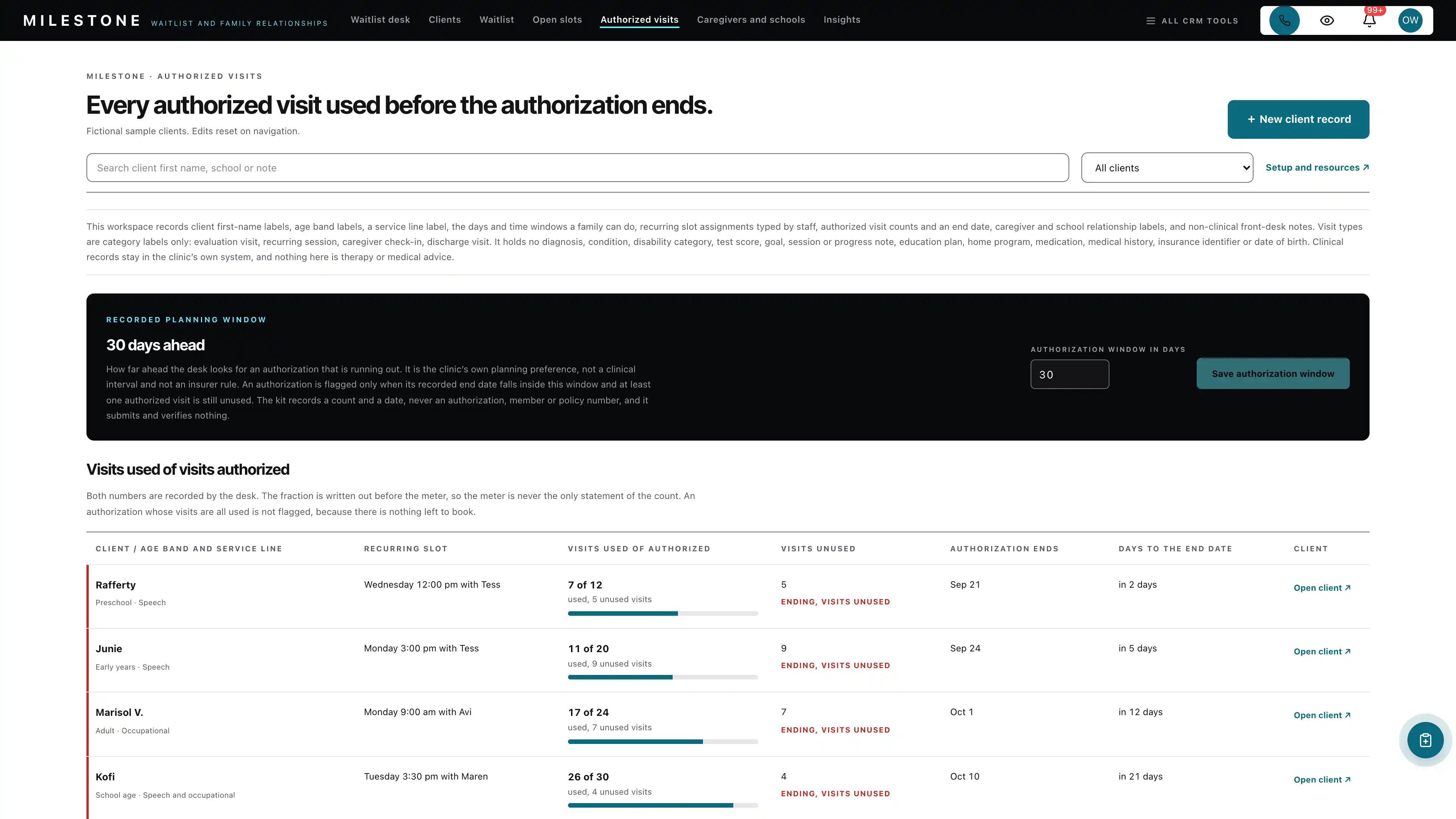1456x819 pixels.
Task: Open client link for Marisol V.
Action: (x=1322, y=715)
